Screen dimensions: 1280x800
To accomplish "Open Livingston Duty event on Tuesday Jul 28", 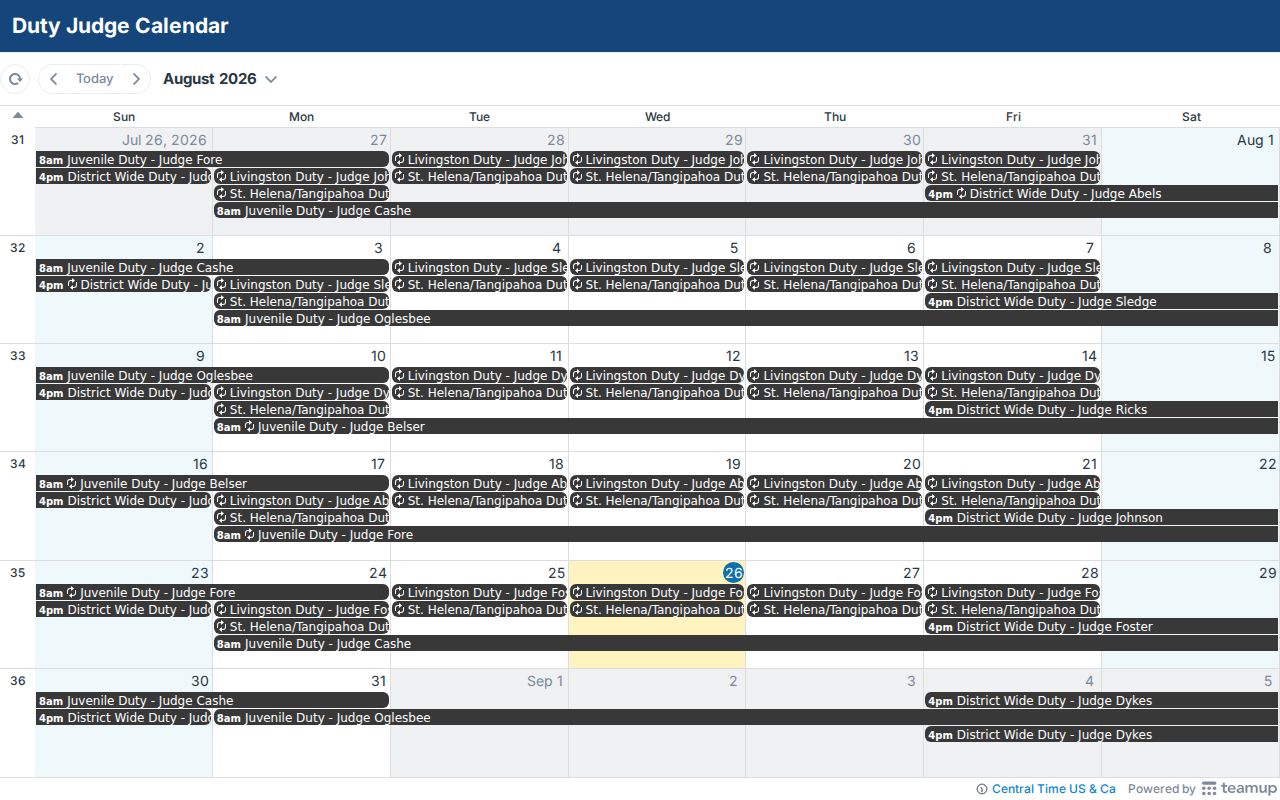I will click(479, 160).
